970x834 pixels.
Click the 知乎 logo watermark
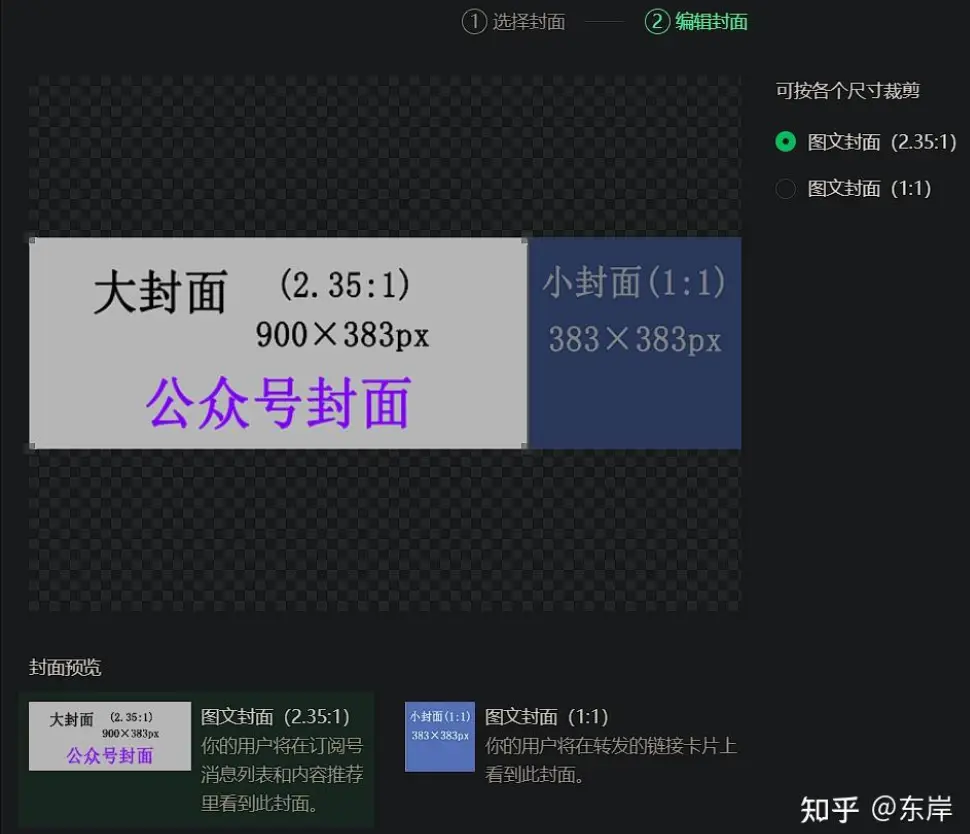[x=830, y=808]
